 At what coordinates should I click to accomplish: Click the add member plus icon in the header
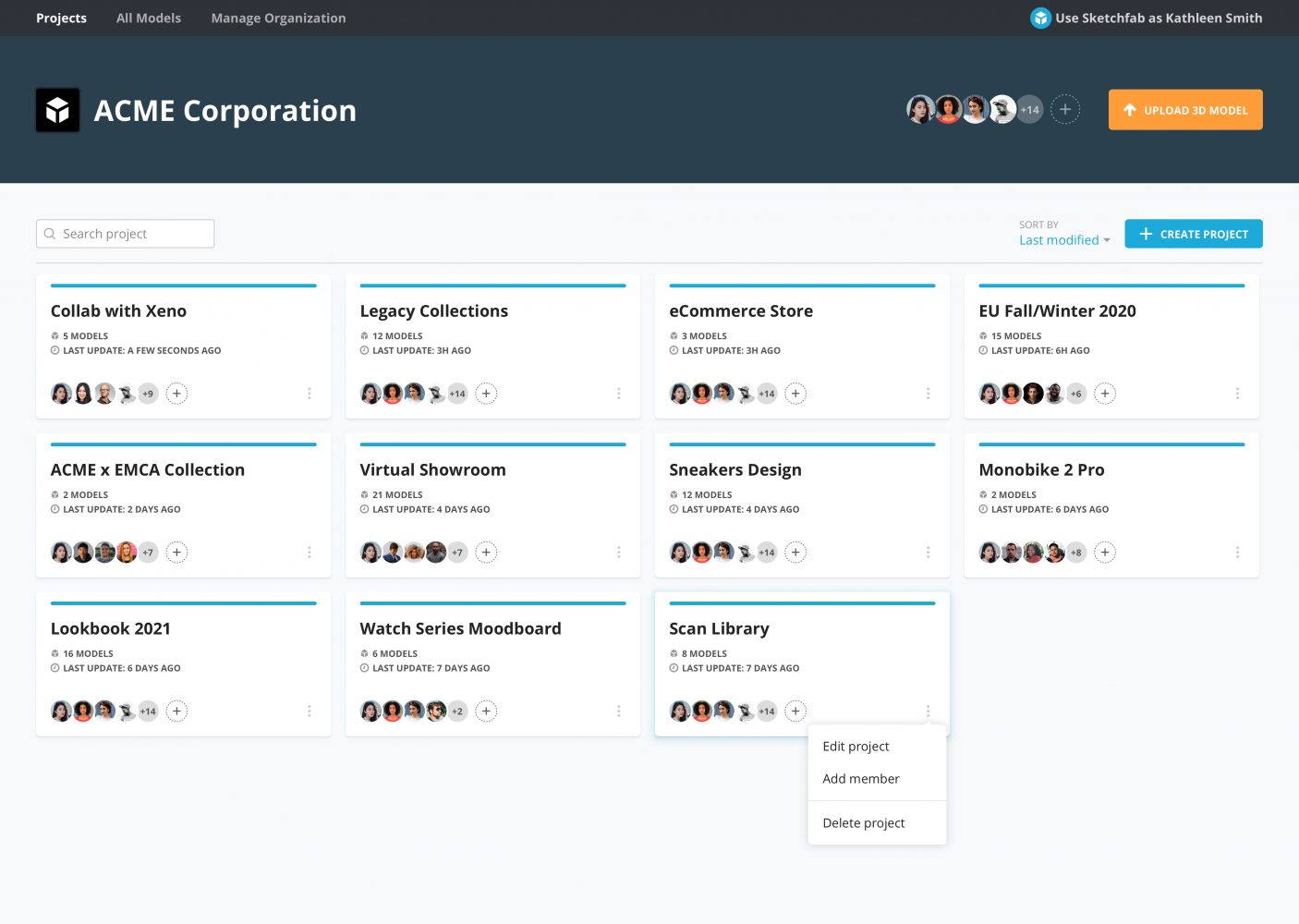point(1065,109)
